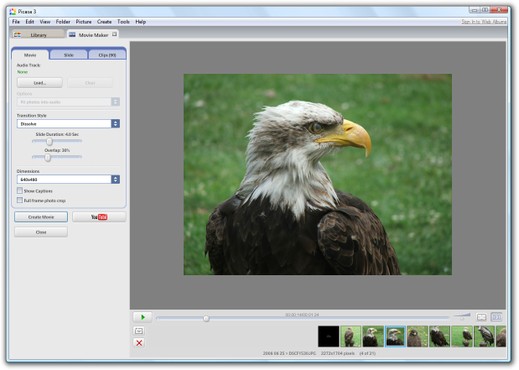Image resolution: width=519 pixels, height=370 pixels.
Task: Click the disabled Clear audio button
Action: point(90,83)
